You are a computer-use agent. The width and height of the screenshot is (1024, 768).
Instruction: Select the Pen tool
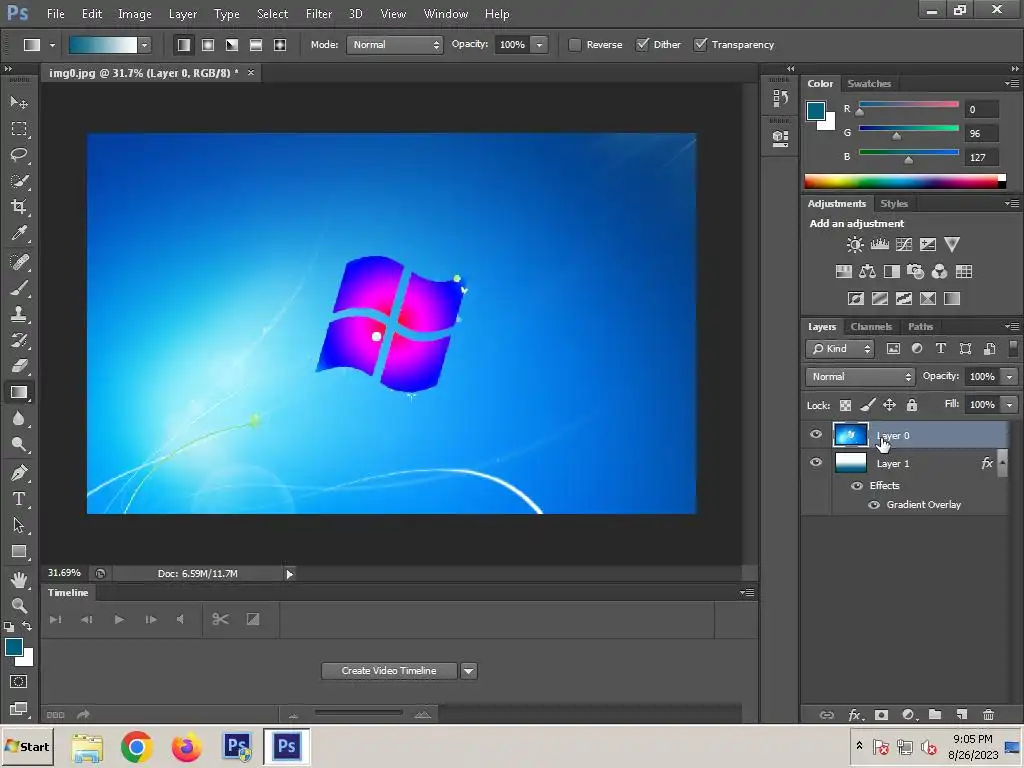[19, 473]
